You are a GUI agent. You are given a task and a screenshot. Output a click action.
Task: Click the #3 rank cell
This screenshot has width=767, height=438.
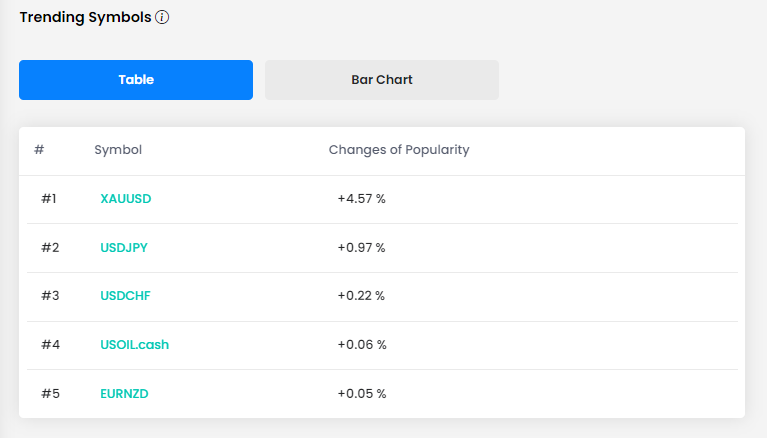pyautogui.click(x=50, y=296)
